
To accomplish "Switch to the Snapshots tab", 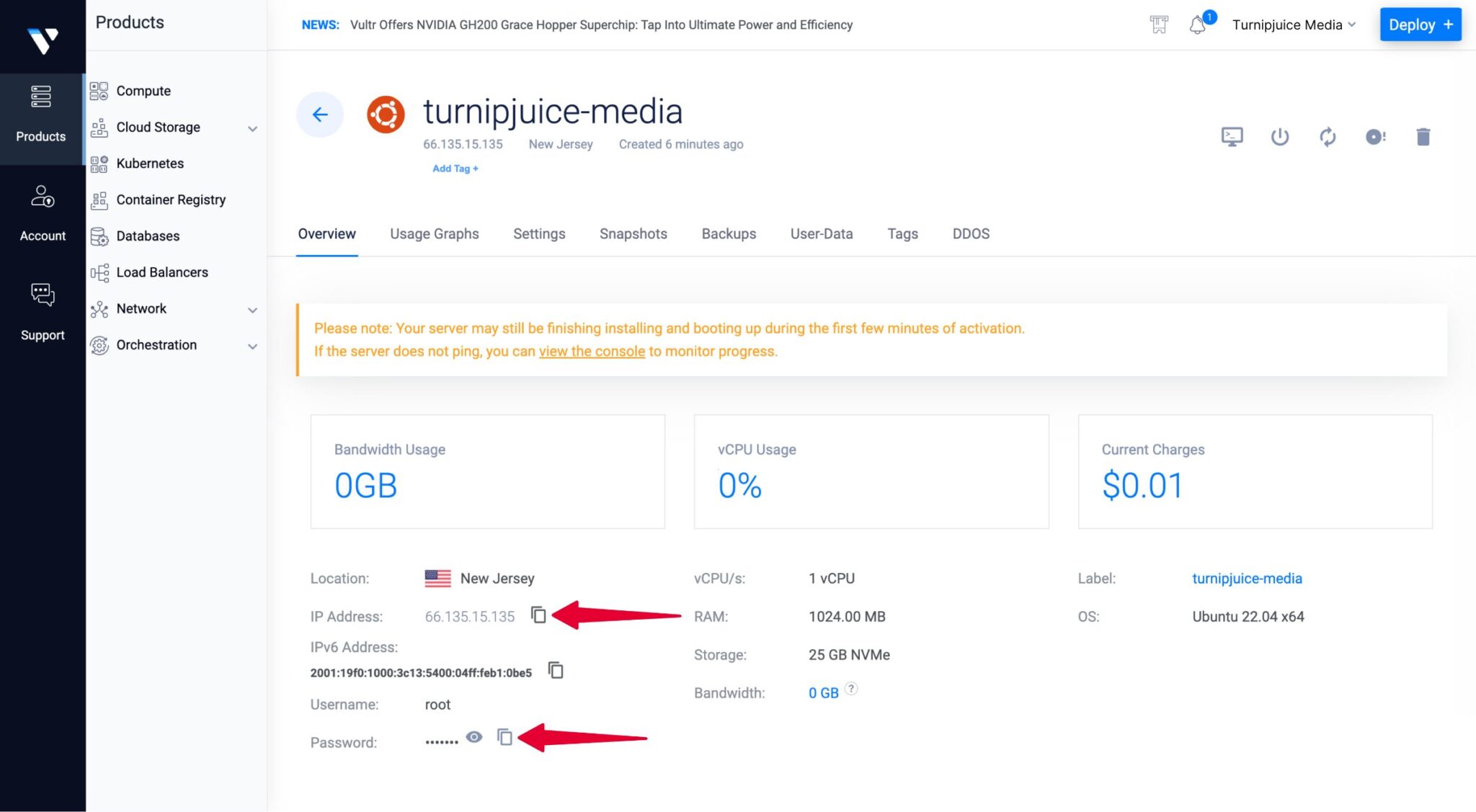I will click(x=632, y=233).
